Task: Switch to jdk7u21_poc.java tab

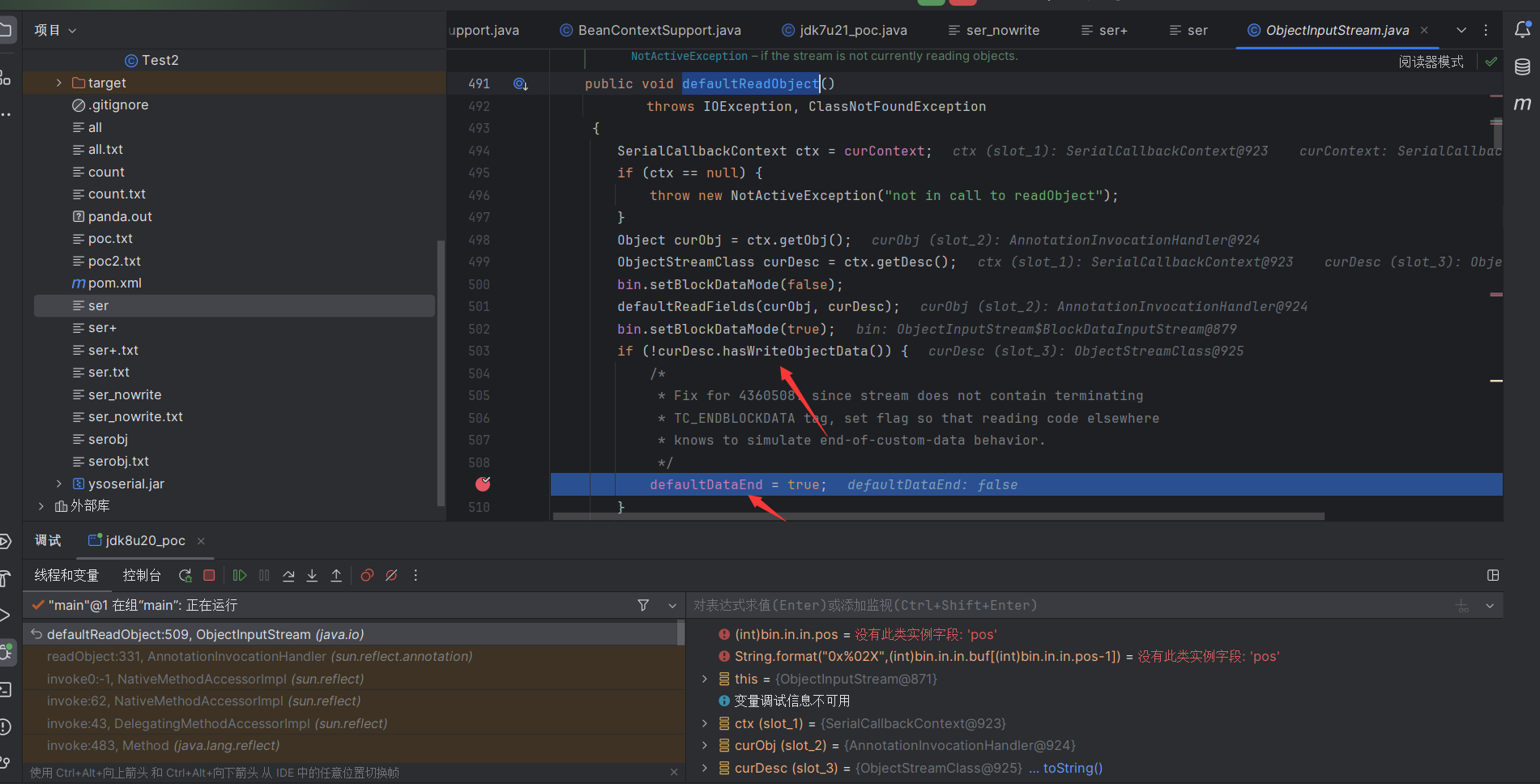Action: pos(844,30)
